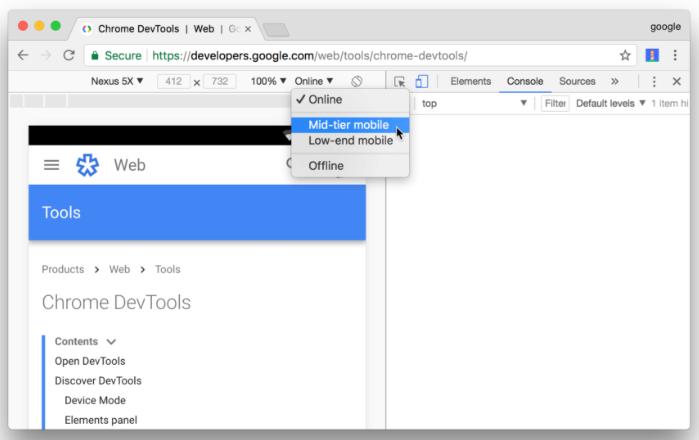Choose Mid-tier mobile throttling
This screenshot has width=699, height=440.
tap(350, 125)
